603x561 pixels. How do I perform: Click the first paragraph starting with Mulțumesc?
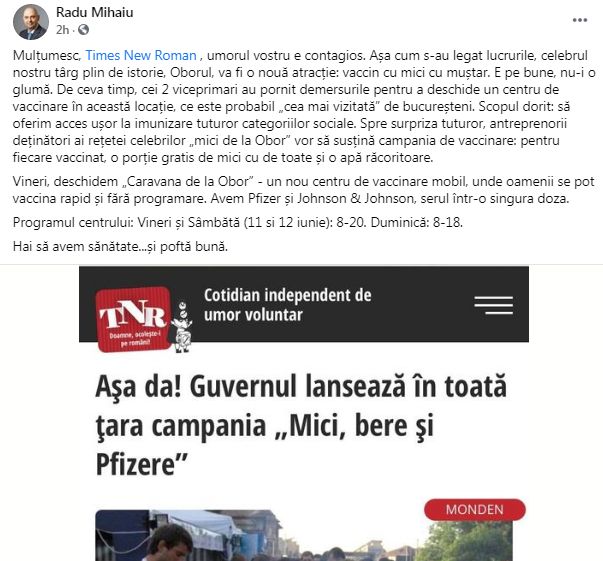304,107
